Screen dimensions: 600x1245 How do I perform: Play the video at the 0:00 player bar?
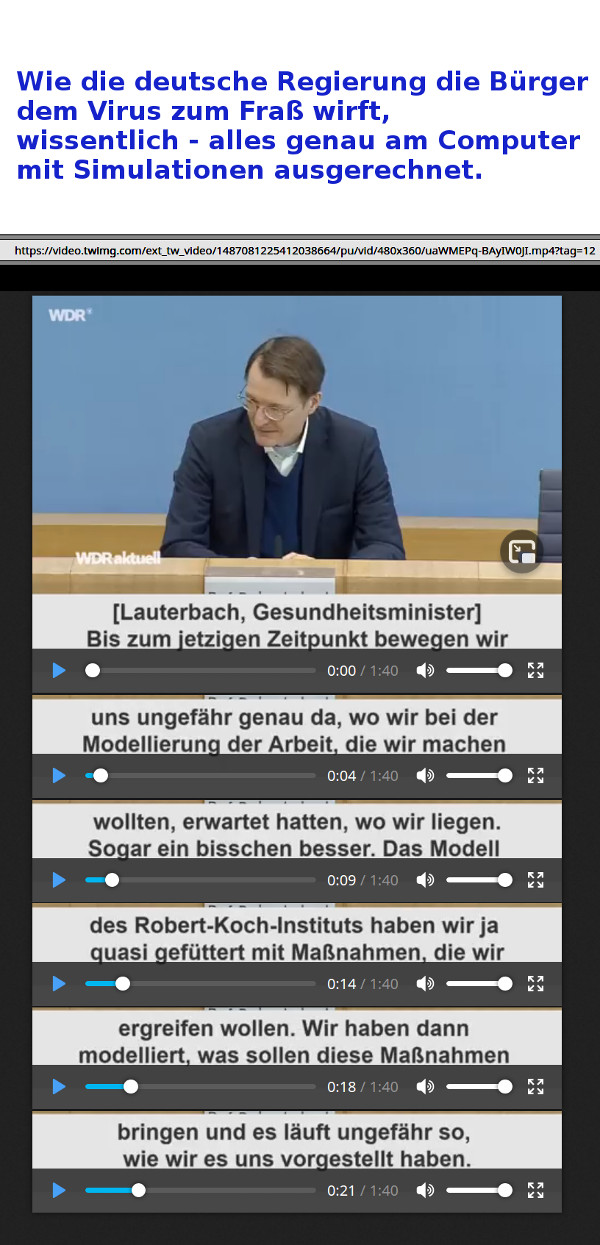click(x=59, y=670)
